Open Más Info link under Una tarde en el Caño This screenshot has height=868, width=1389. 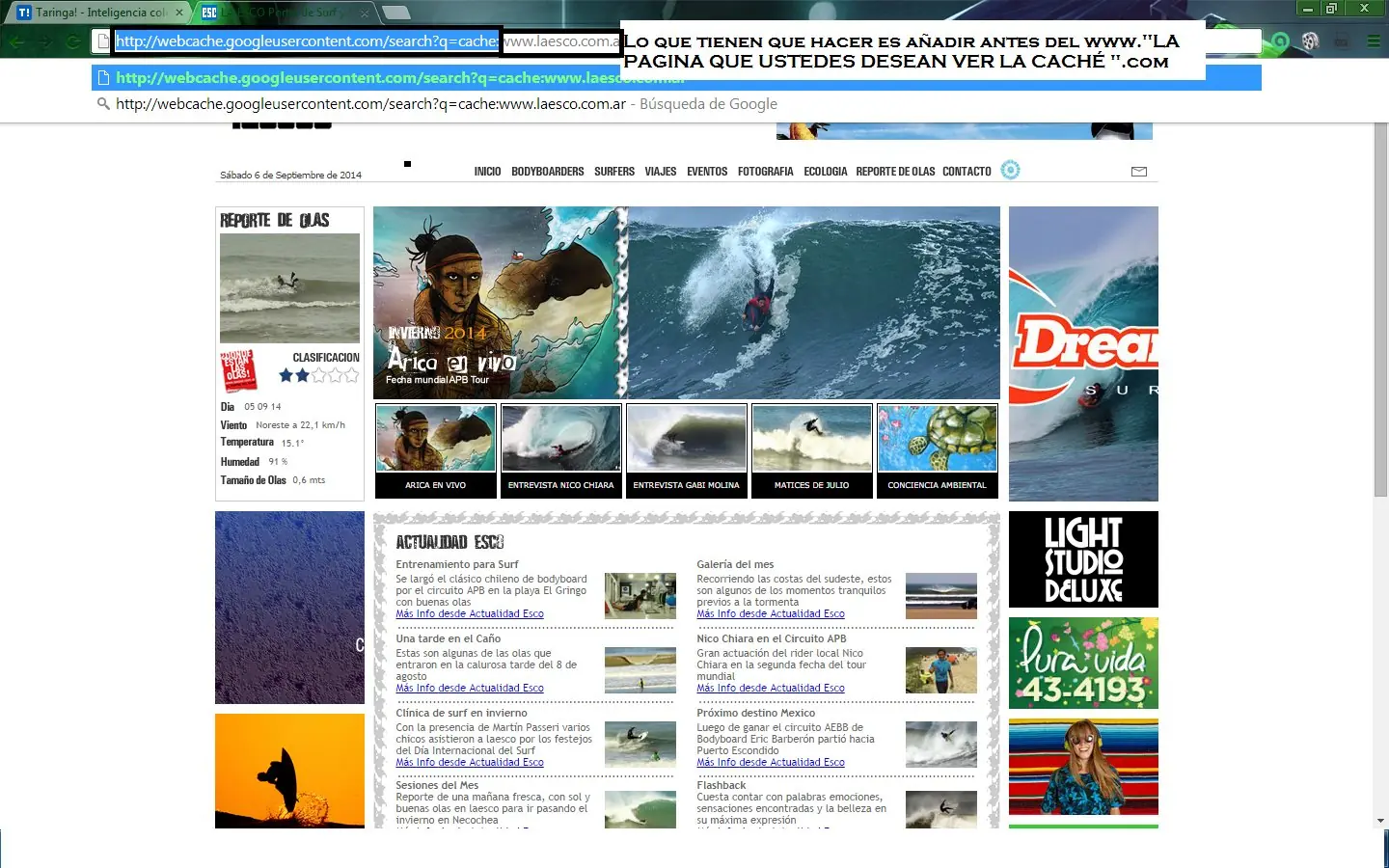click(470, 689)
